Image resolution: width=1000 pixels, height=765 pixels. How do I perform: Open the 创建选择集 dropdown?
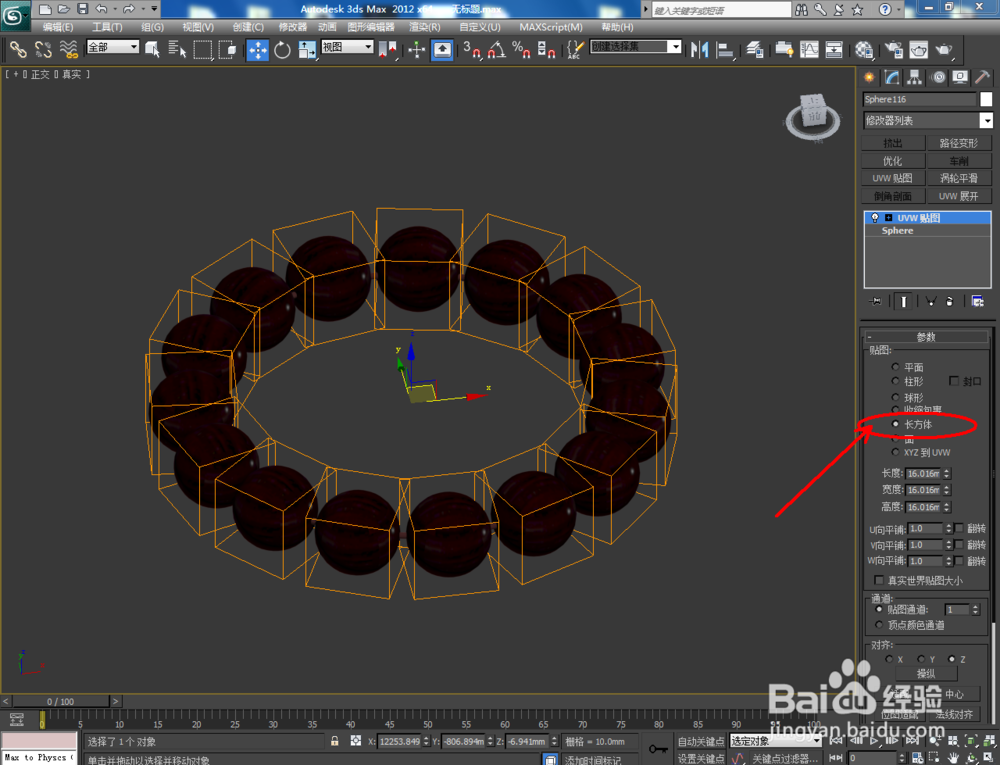point(673,45)
